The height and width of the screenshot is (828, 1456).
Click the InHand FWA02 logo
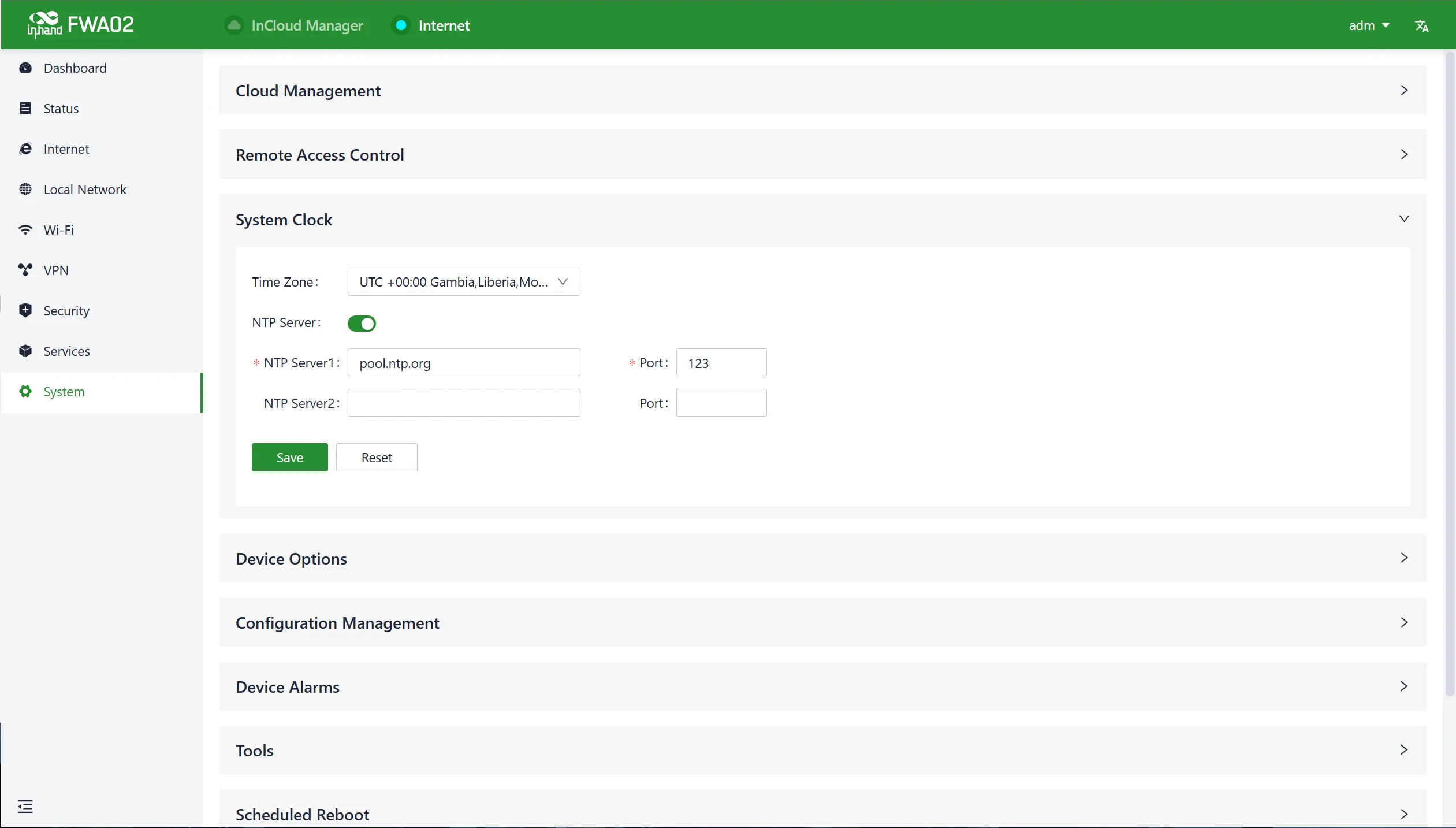(80, 25)
